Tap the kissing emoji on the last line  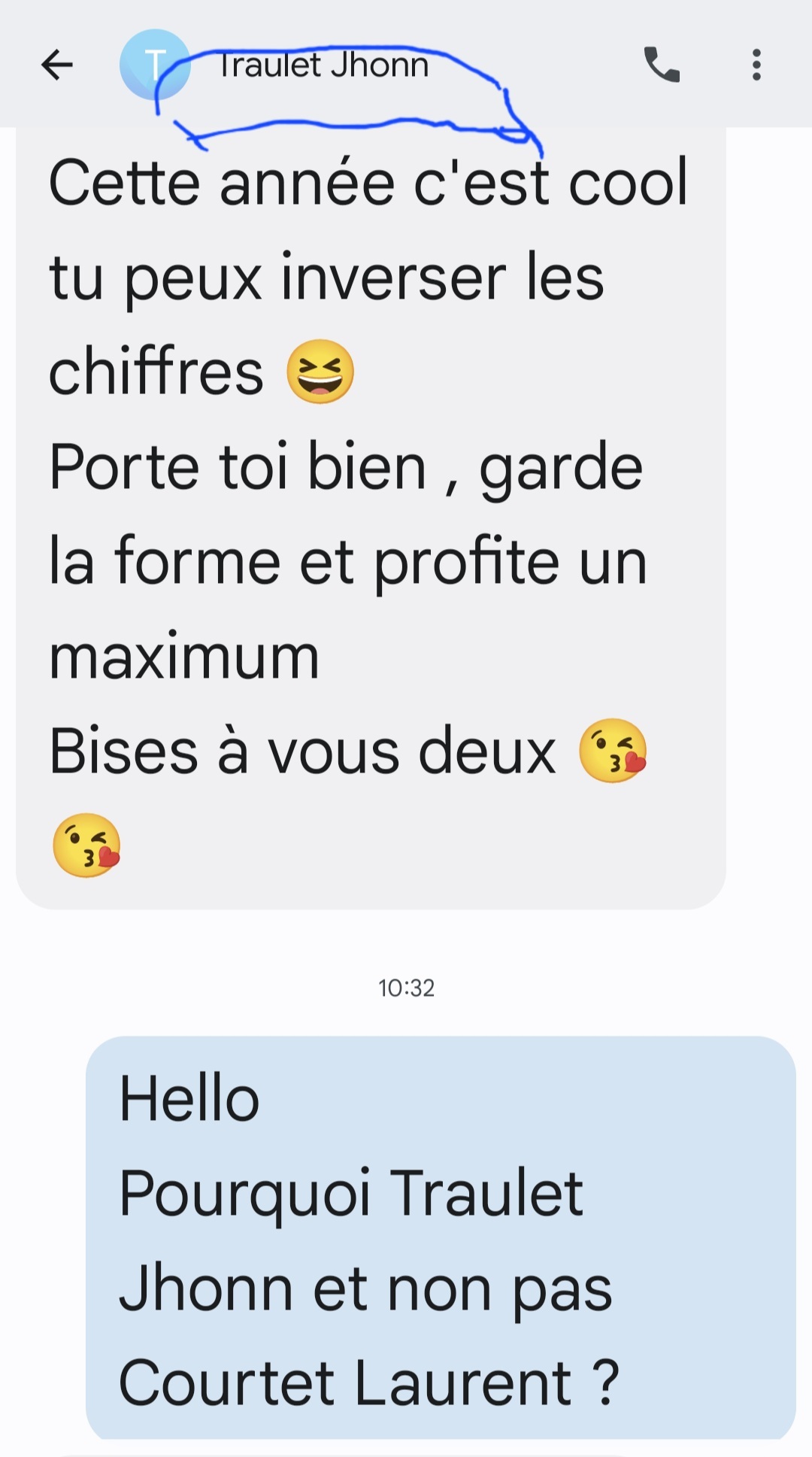86,845
